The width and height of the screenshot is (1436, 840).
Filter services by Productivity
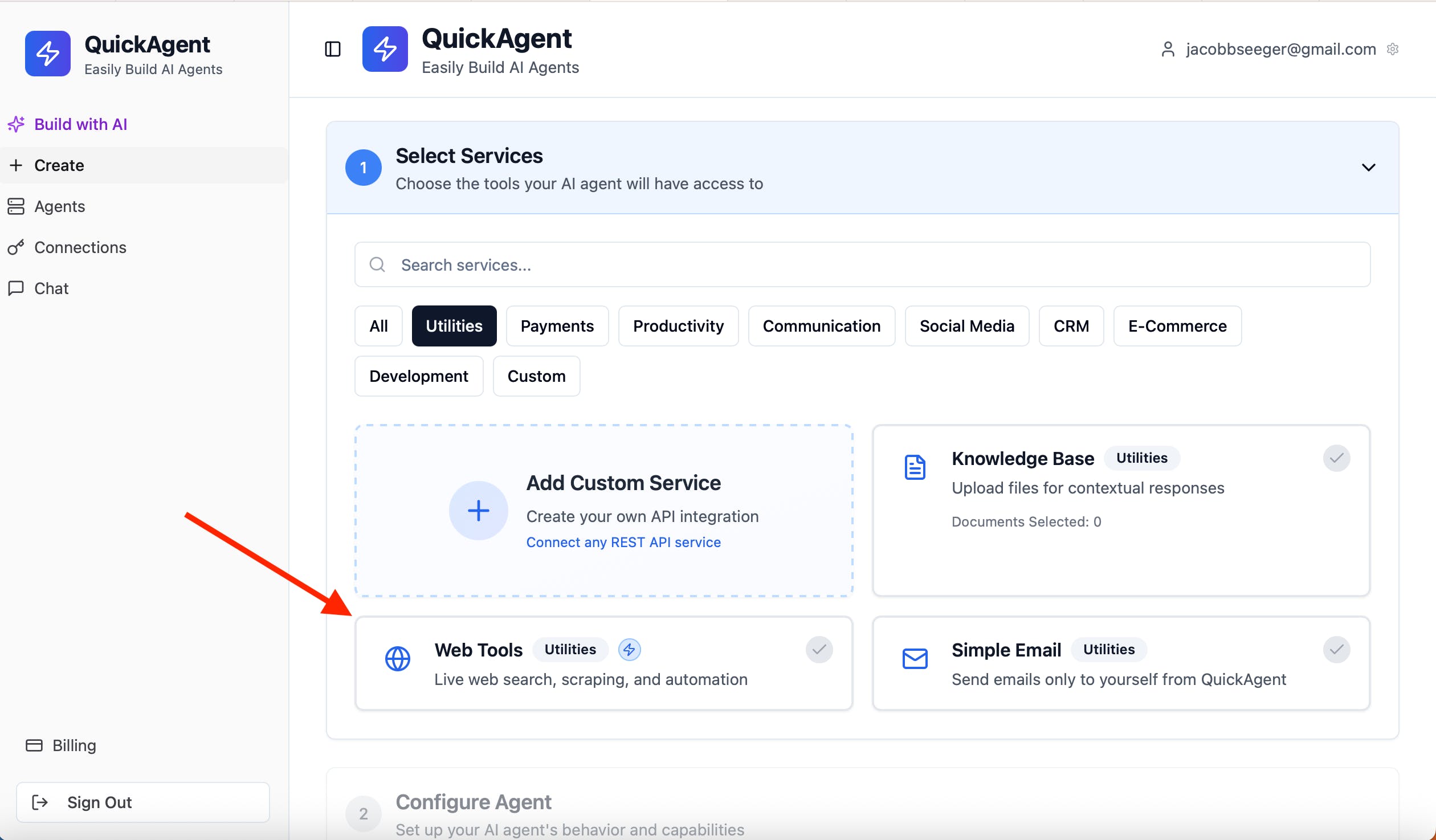tap(679, 326)
